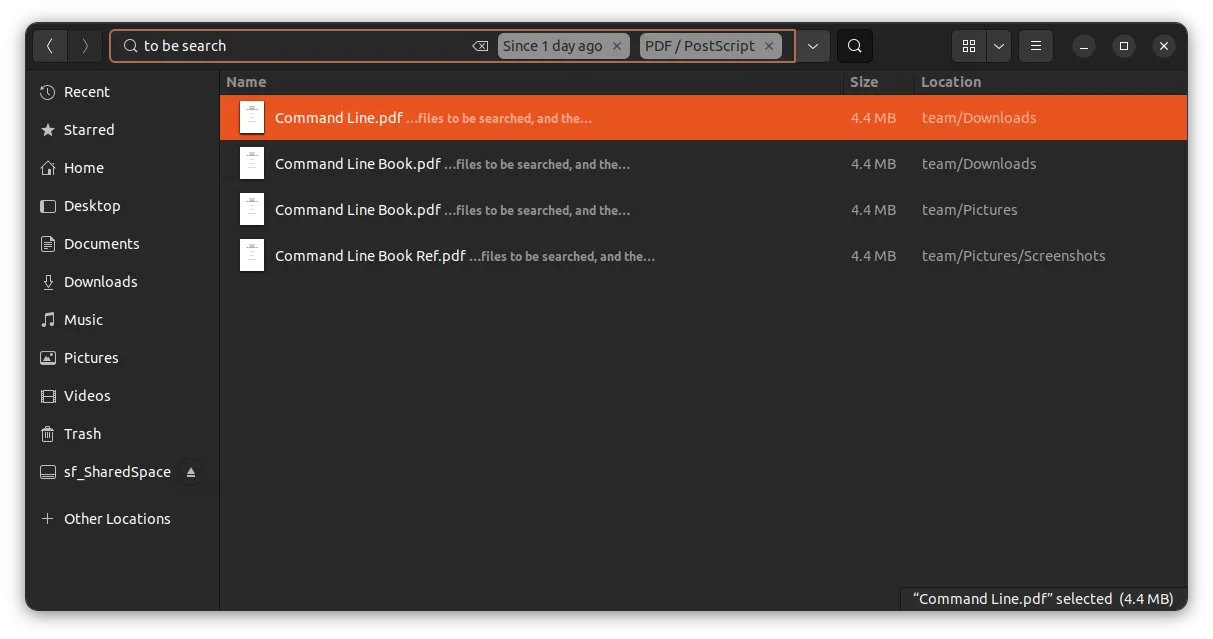Sort files by the Name column
The width and height of the screenshot is (1213, 639).
coord(246,82)
